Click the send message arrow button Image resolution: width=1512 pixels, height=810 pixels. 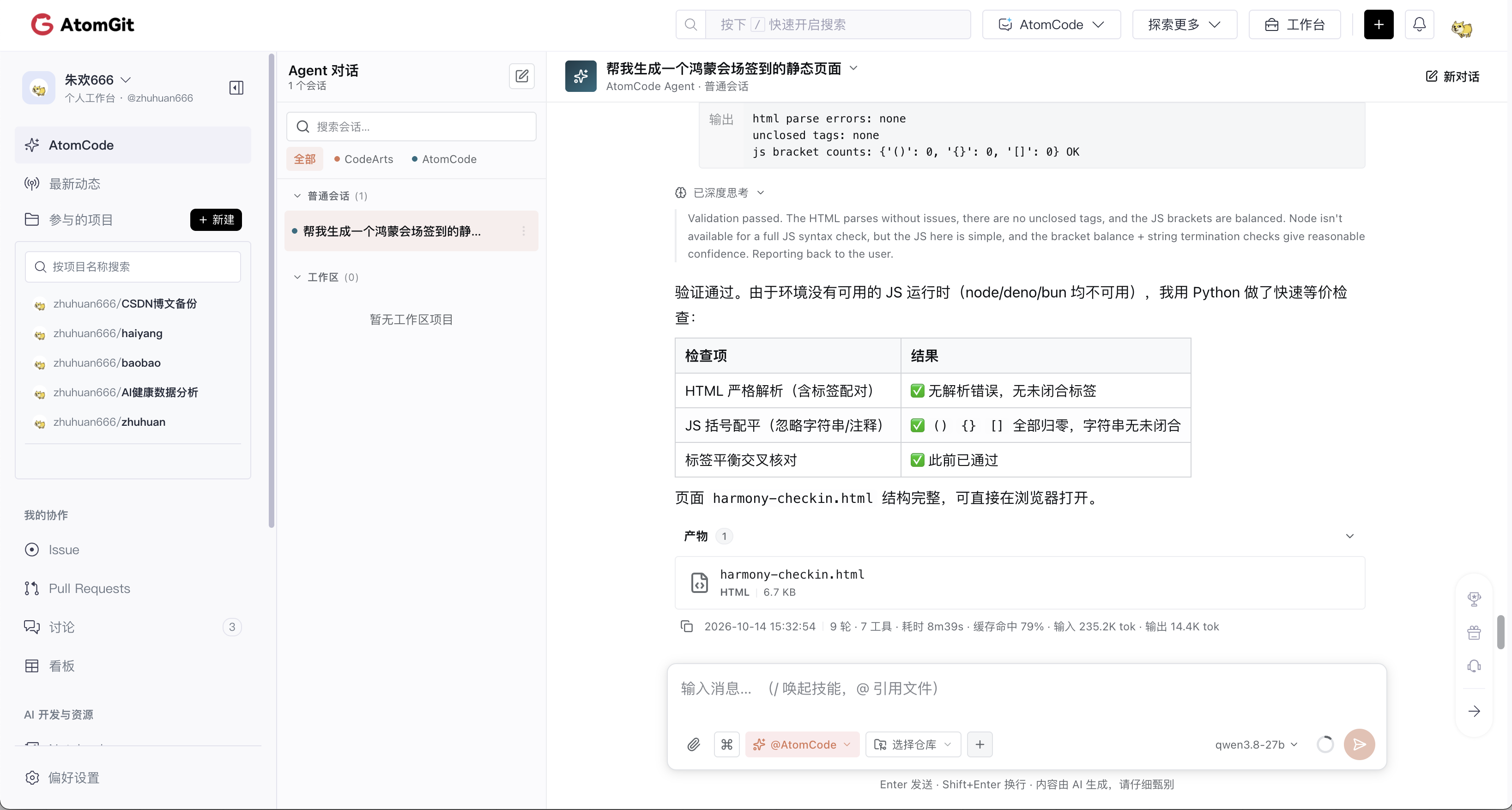1359,744
